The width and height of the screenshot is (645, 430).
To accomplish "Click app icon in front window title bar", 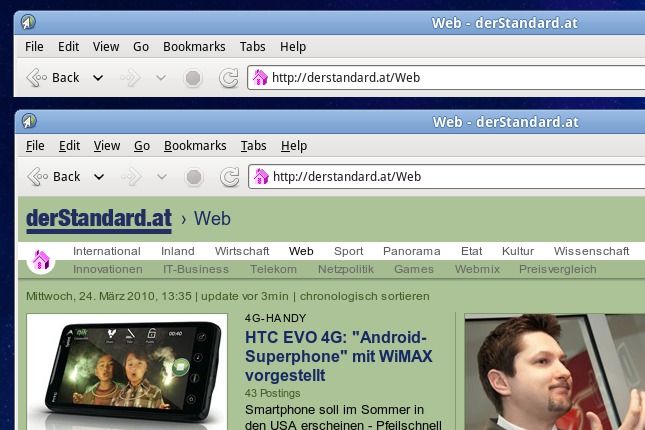I will pos(29,121).
